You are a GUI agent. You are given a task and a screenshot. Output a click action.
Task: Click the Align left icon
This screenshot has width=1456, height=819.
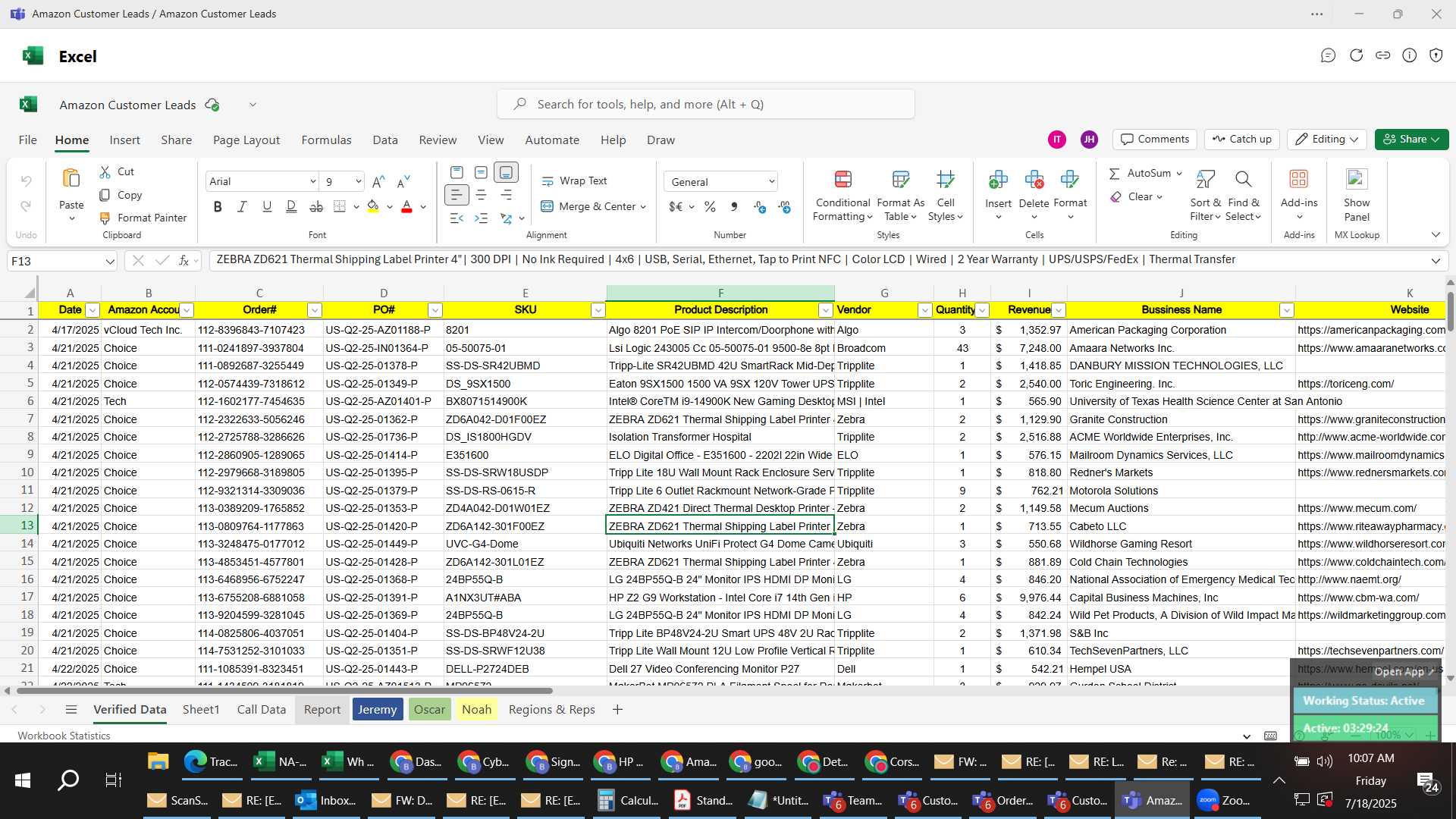pyautogui.click(x=457, y=196)
